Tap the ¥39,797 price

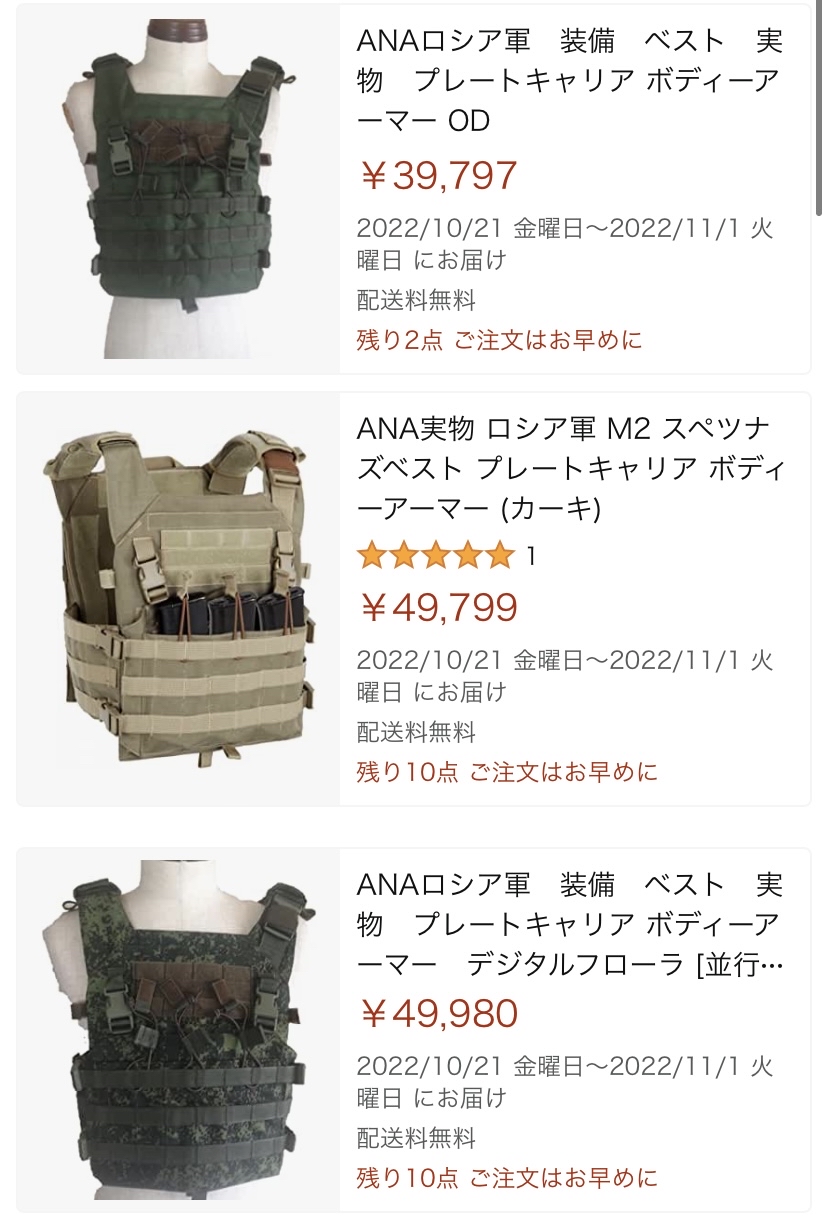click(438, 176)
